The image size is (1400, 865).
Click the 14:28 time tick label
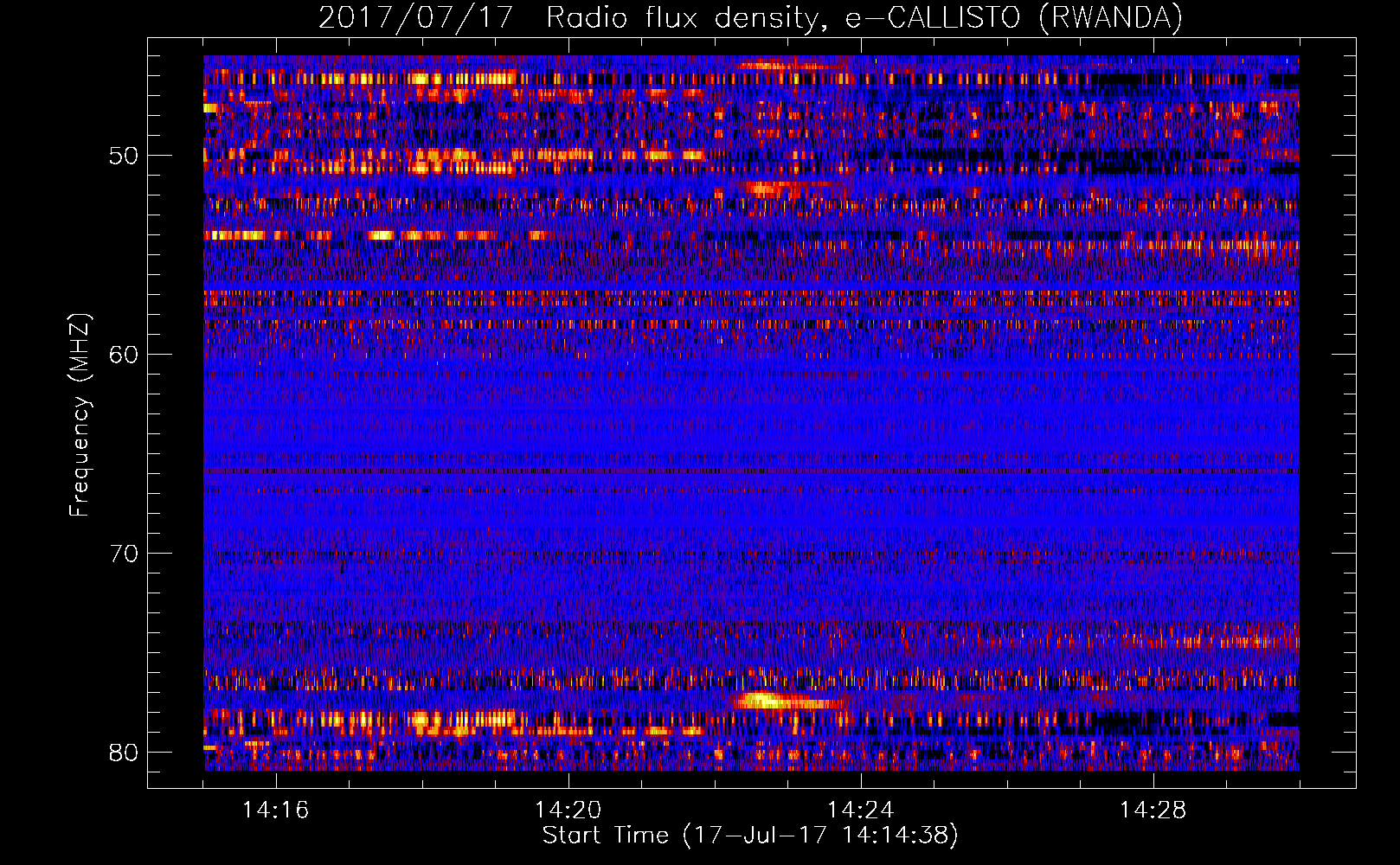(1153, 810)
